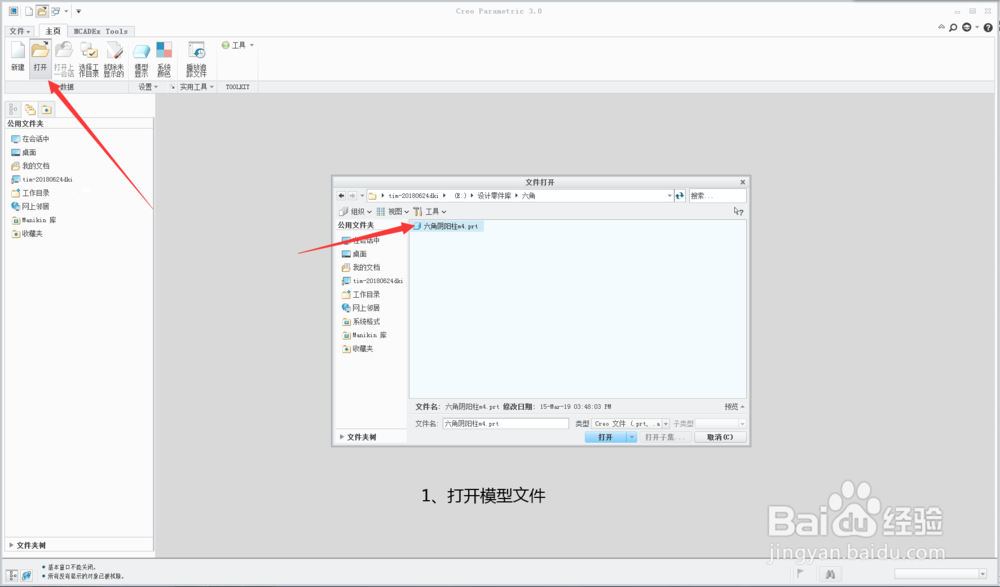Click the 系统颜色 (System Colors) icon
Screen dimensions: 1000x587
pos(164,59)
